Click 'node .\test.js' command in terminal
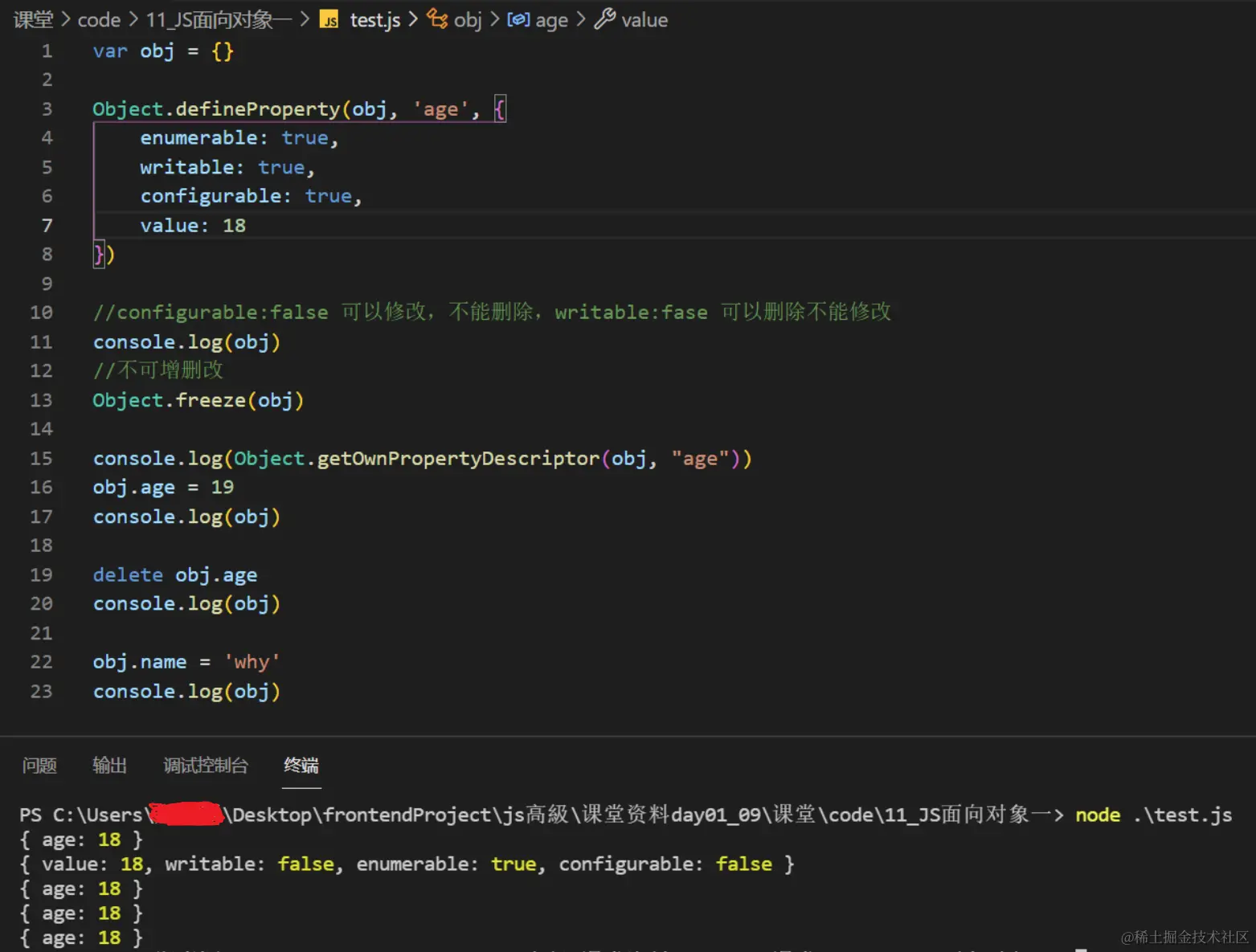The width and height of the screenshot is (1256, 952). pyautogui.click(x=1153, y=815)
